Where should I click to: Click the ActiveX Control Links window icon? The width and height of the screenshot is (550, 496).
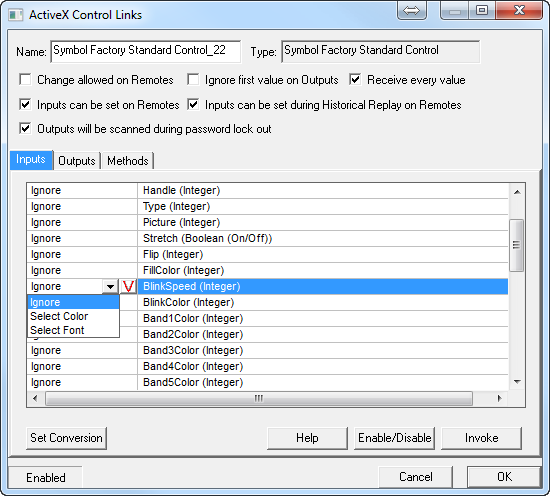15,15
